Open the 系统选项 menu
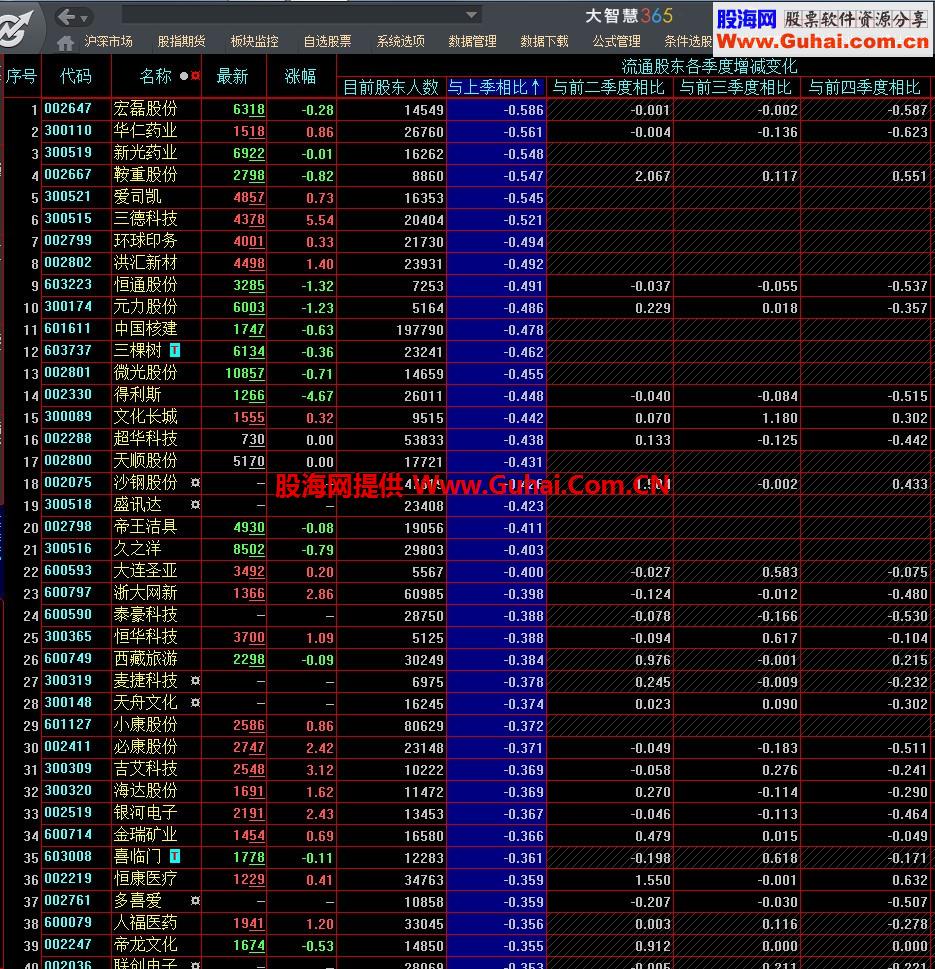 point(400,41)
